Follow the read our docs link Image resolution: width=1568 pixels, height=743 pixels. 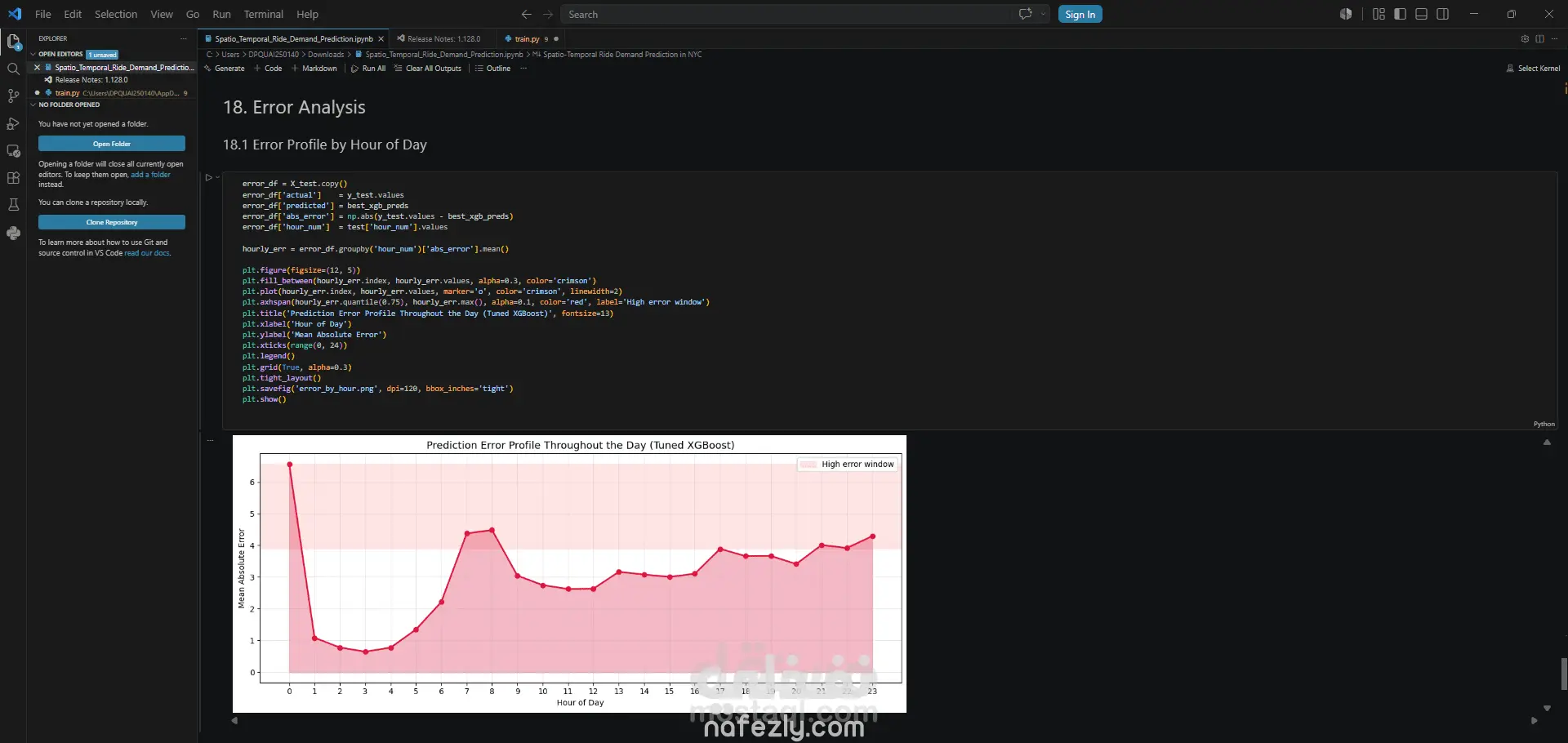(x=147, y=253)
